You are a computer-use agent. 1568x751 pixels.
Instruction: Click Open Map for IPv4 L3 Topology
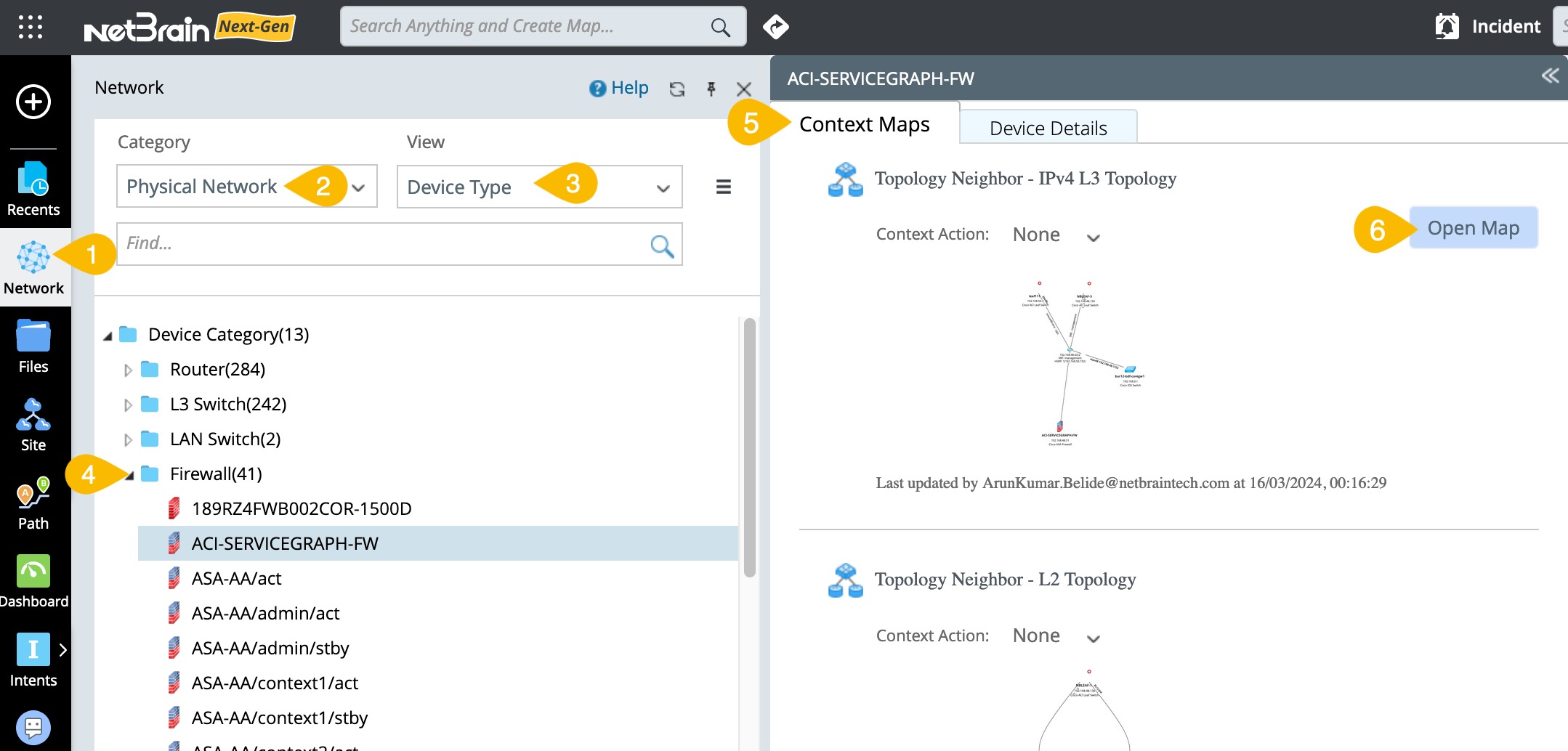click(x=1474, y=228)
